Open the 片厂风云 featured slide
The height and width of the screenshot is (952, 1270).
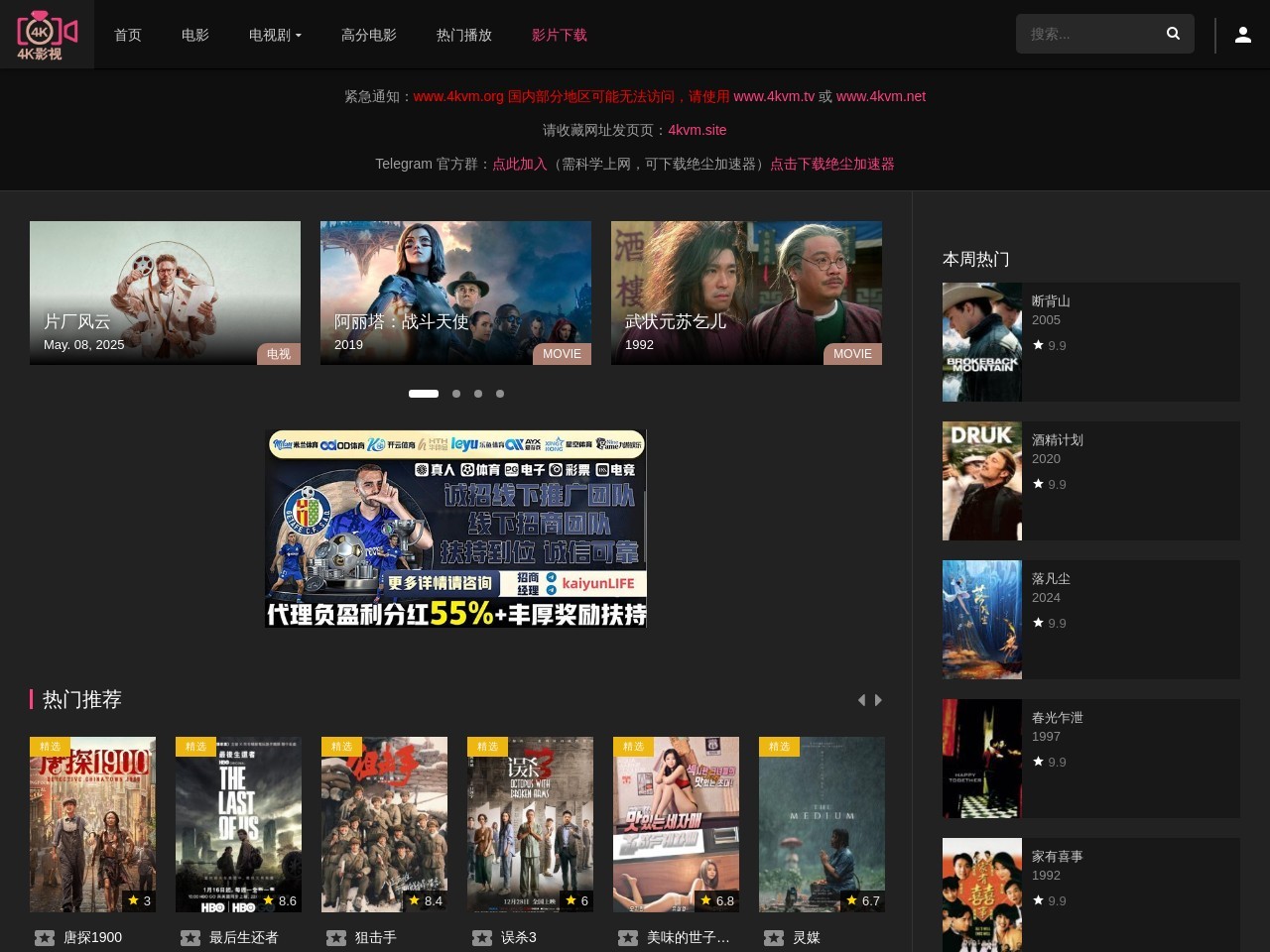[165, 293]
